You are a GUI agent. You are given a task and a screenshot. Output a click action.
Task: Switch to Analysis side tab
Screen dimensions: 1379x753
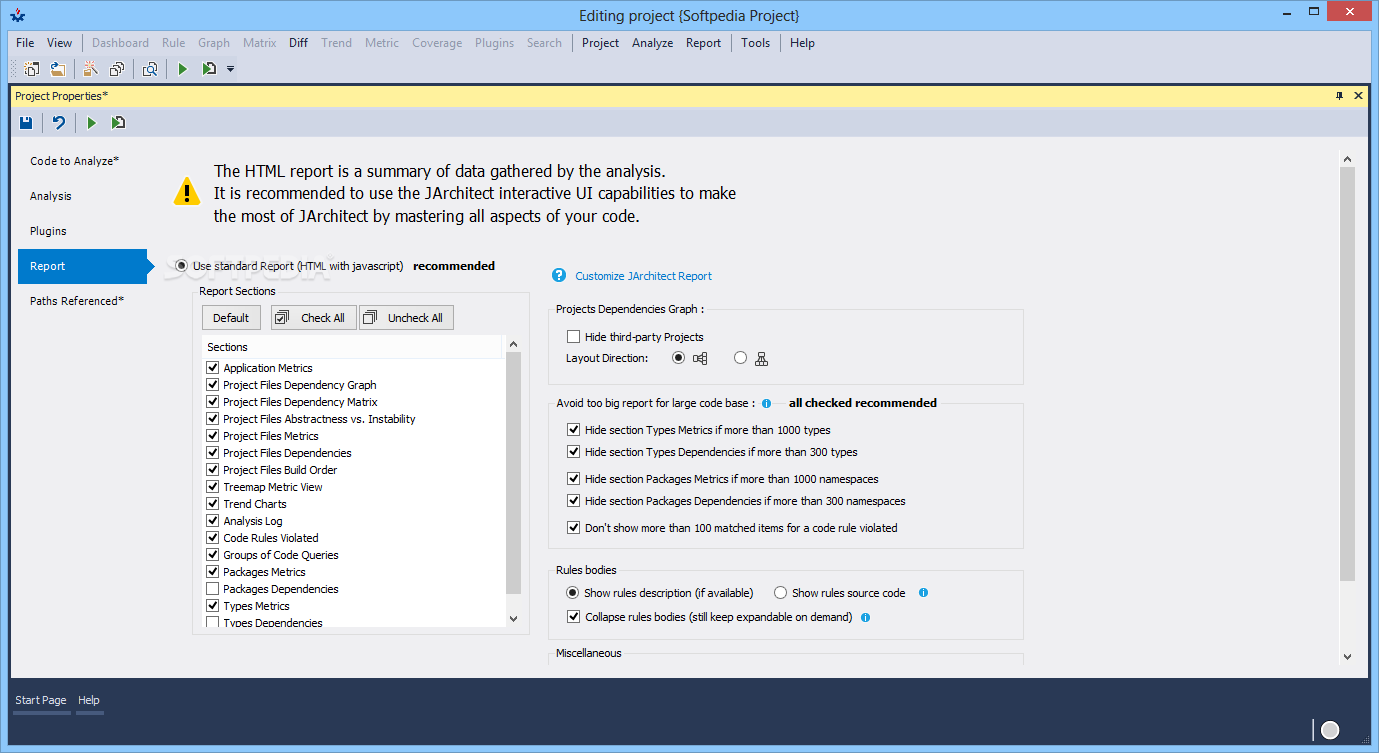pos(82,196)
